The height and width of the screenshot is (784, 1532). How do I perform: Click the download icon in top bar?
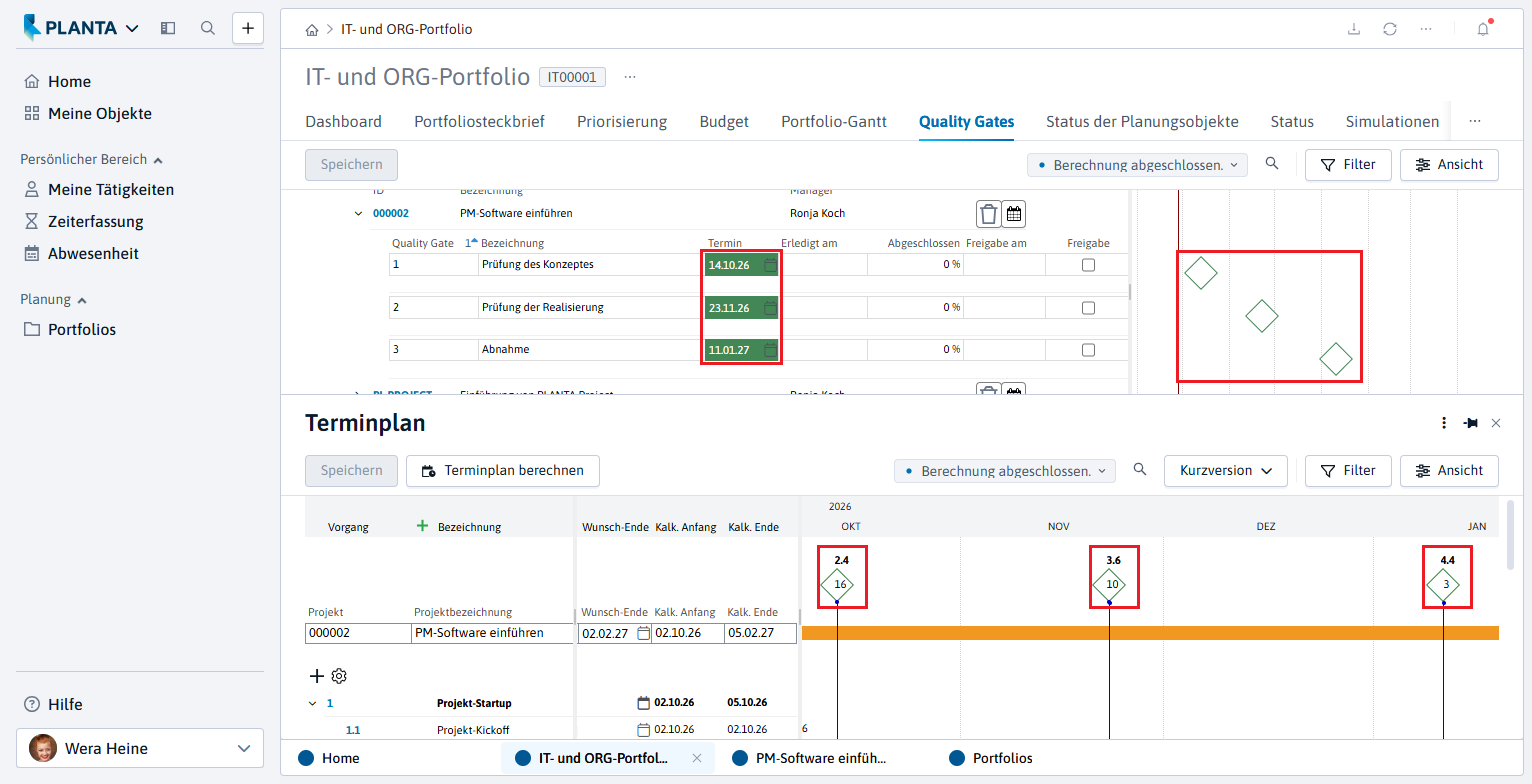[x=1354, y=29]
